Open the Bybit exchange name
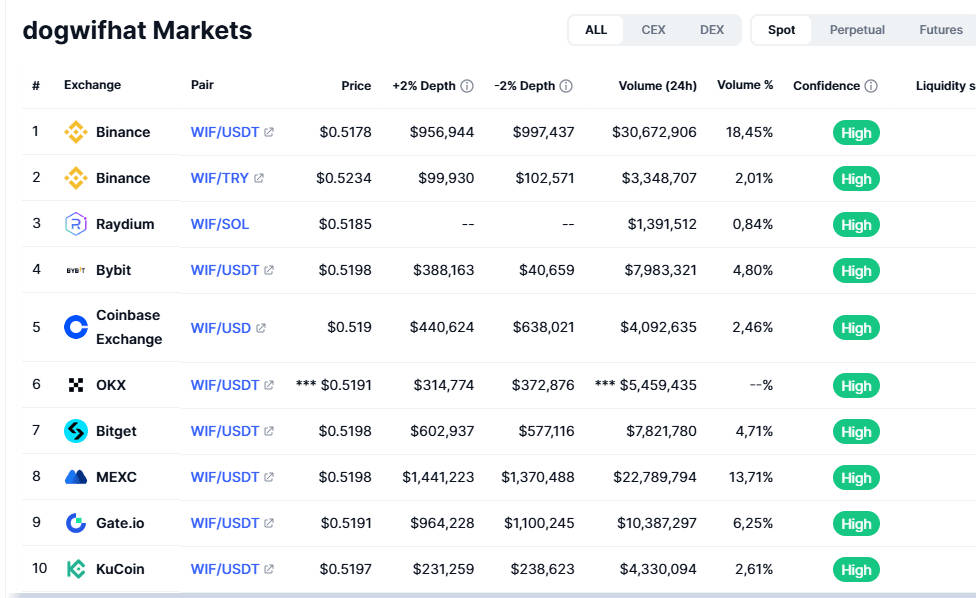 point(113,271)
